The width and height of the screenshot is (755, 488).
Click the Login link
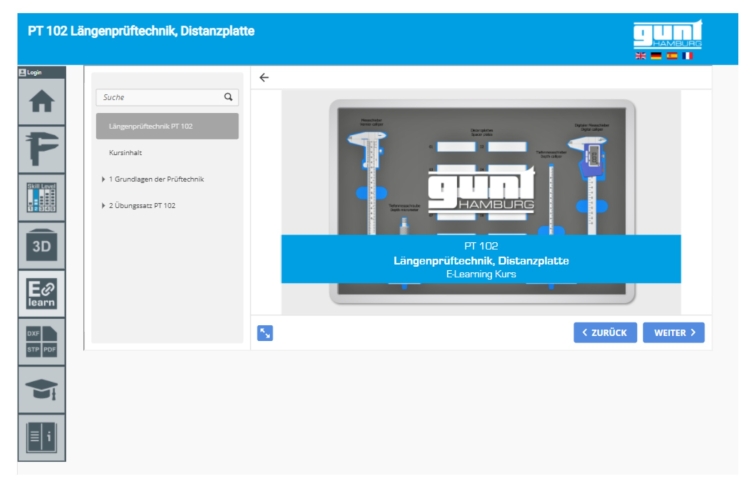click(30, 72)
